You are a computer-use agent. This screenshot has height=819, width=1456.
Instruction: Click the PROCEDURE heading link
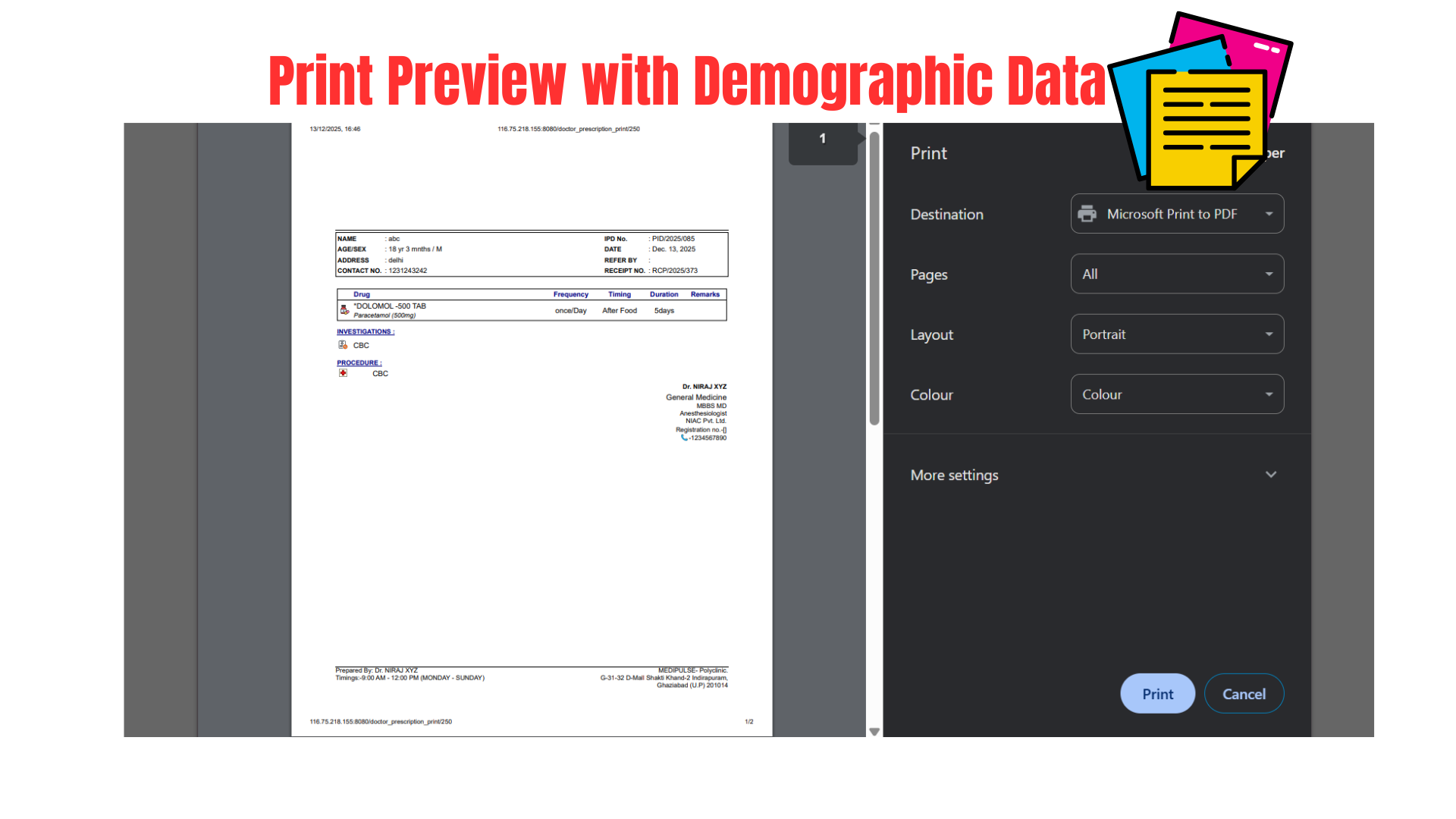(x=359, y=362)
